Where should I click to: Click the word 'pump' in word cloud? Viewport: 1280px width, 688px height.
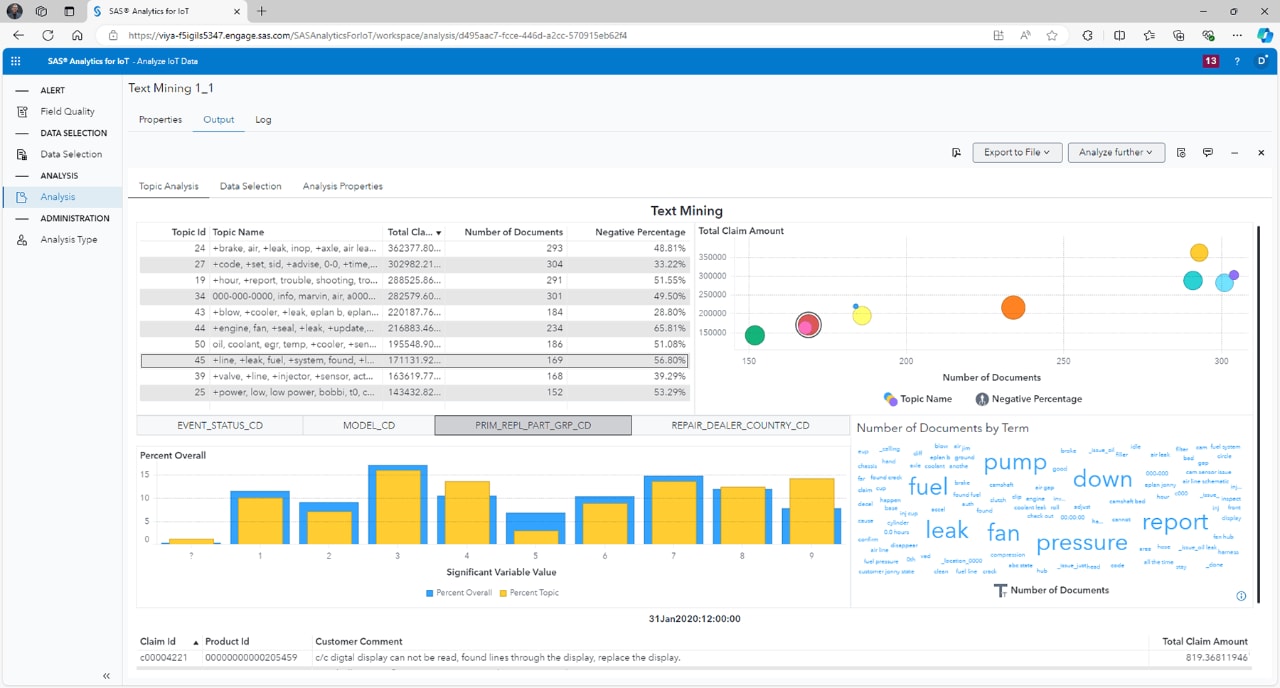click(1015, 463)
